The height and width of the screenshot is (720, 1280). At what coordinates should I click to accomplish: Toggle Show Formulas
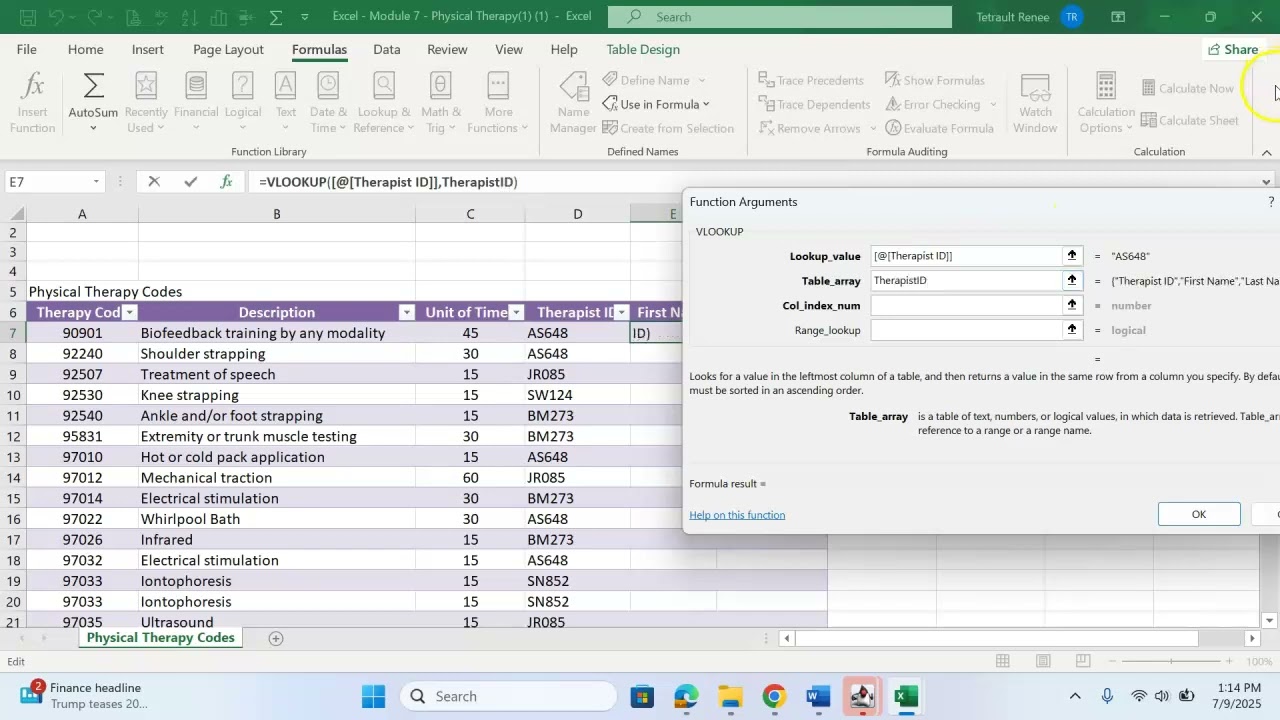[x=935, y=80]
